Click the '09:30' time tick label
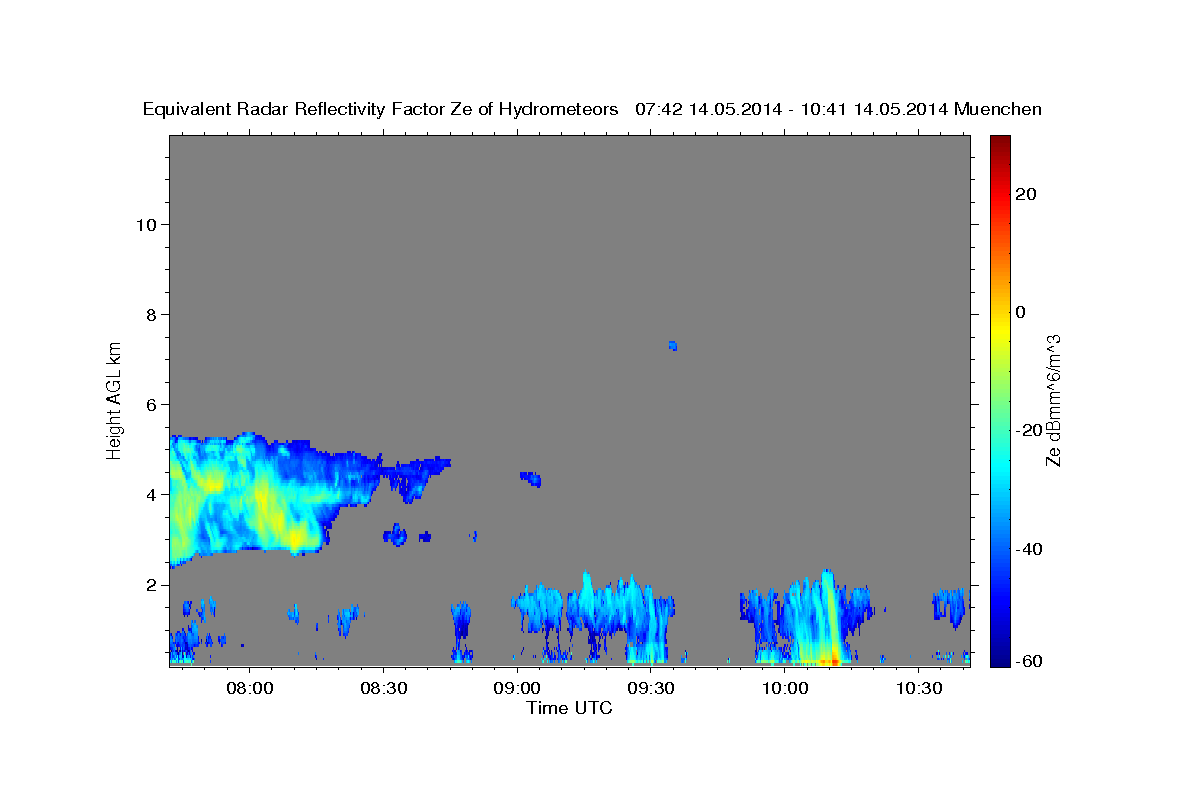Viewport: 1200px width, 800px height. coord(651,689)
